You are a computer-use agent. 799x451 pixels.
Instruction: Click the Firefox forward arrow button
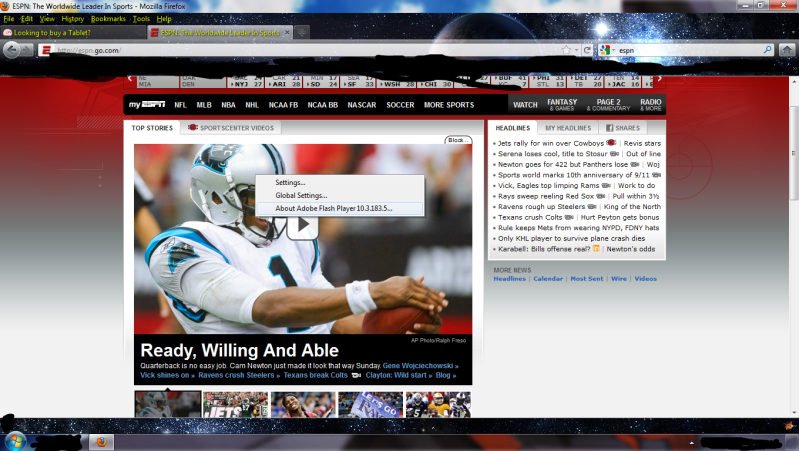28,50
